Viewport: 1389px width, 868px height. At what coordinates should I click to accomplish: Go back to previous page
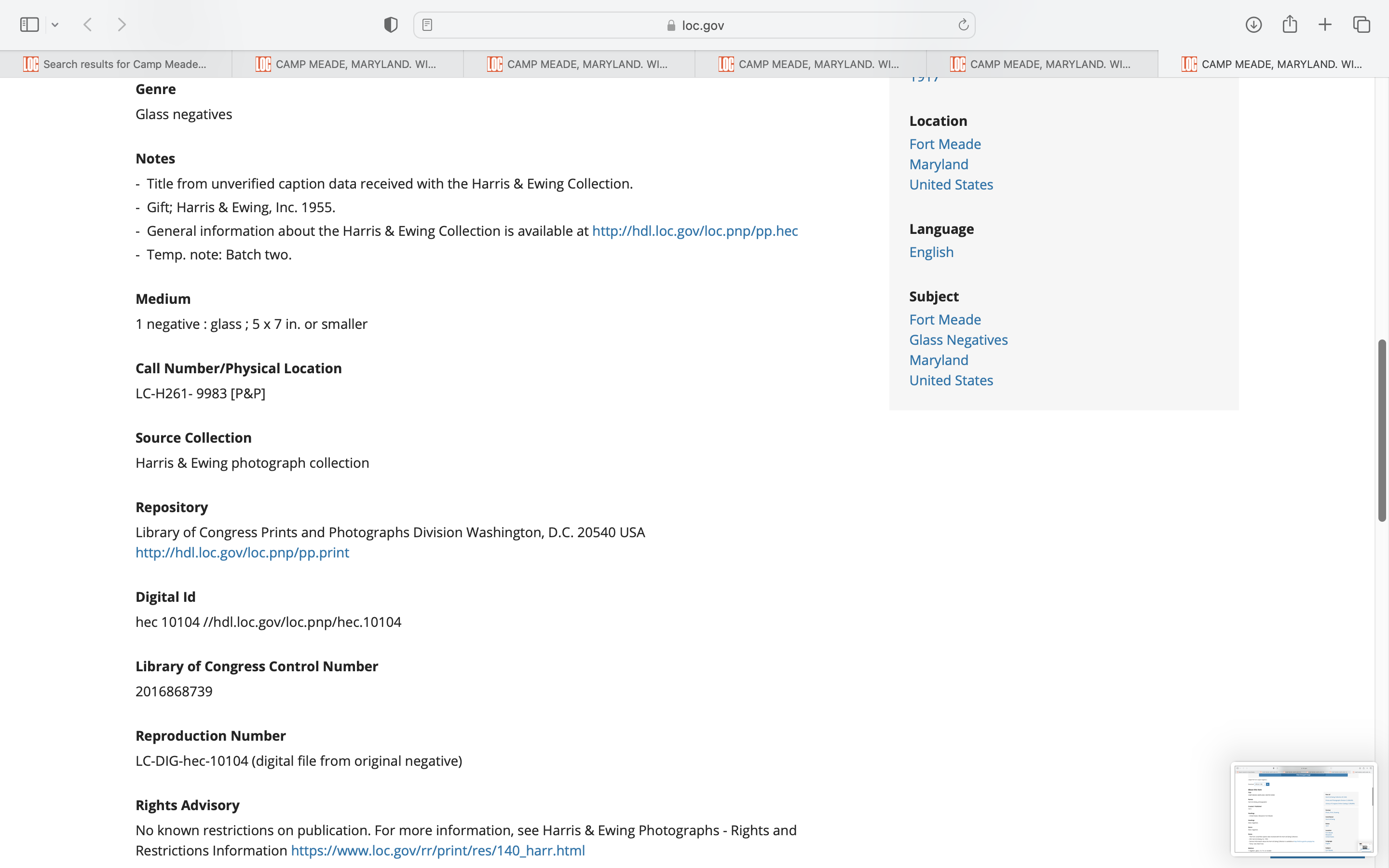[88, 25]
